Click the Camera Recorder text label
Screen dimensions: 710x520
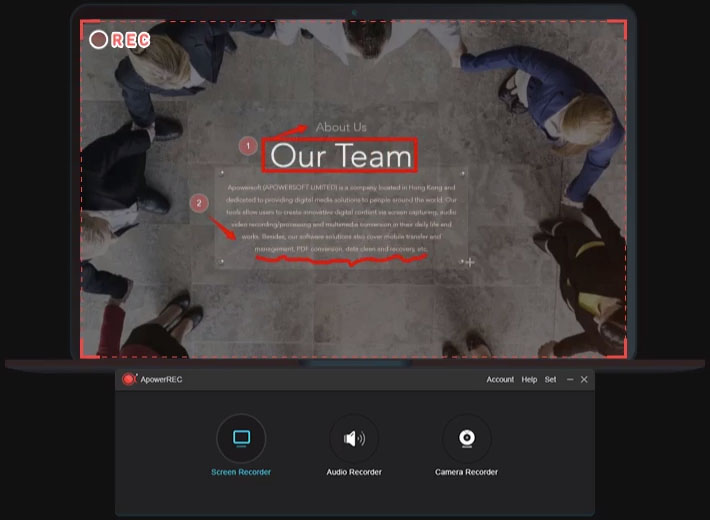pyautogui.click(x=466, y=472)
